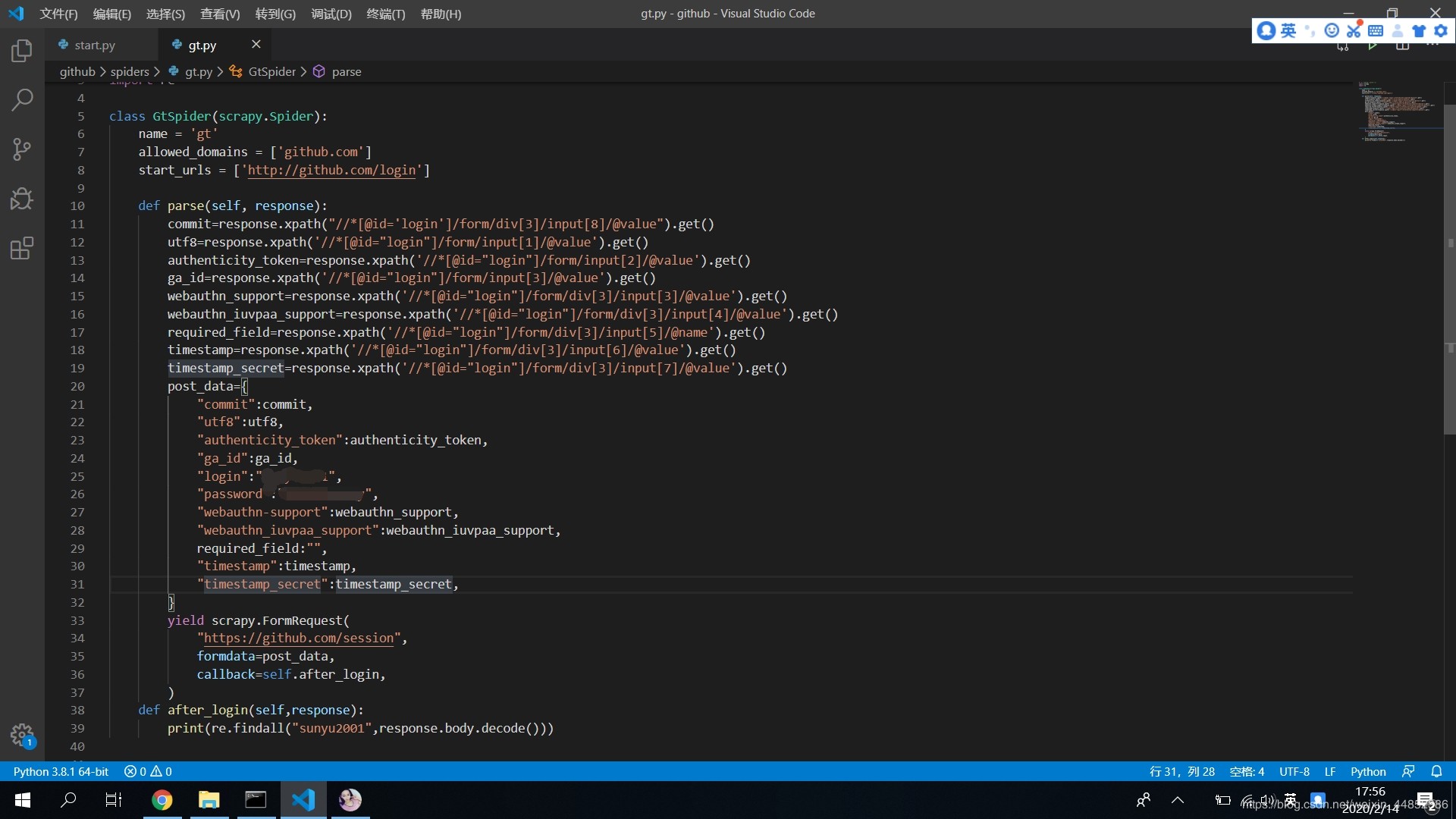
Task: Click errors and warnings count indicator
Action: 148,771
